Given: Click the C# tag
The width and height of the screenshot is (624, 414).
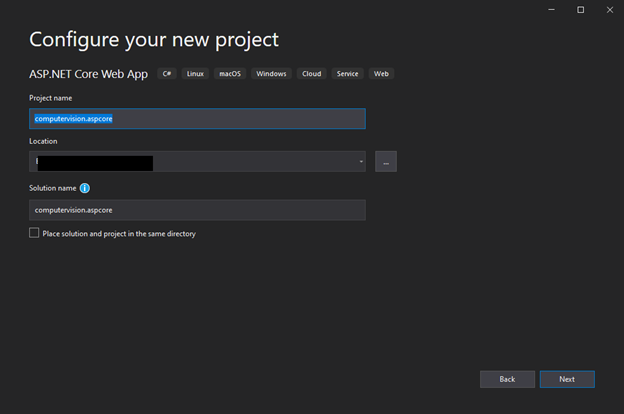Looking at the screenshot, I should tap(167, 74).
